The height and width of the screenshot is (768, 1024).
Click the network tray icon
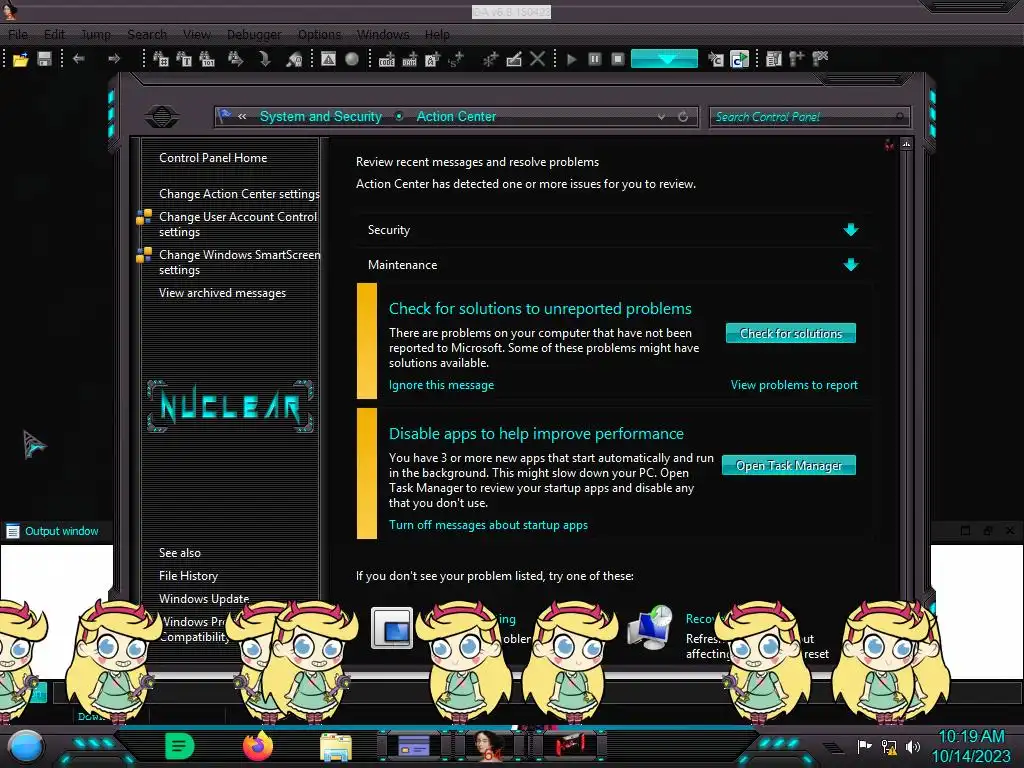889,746
